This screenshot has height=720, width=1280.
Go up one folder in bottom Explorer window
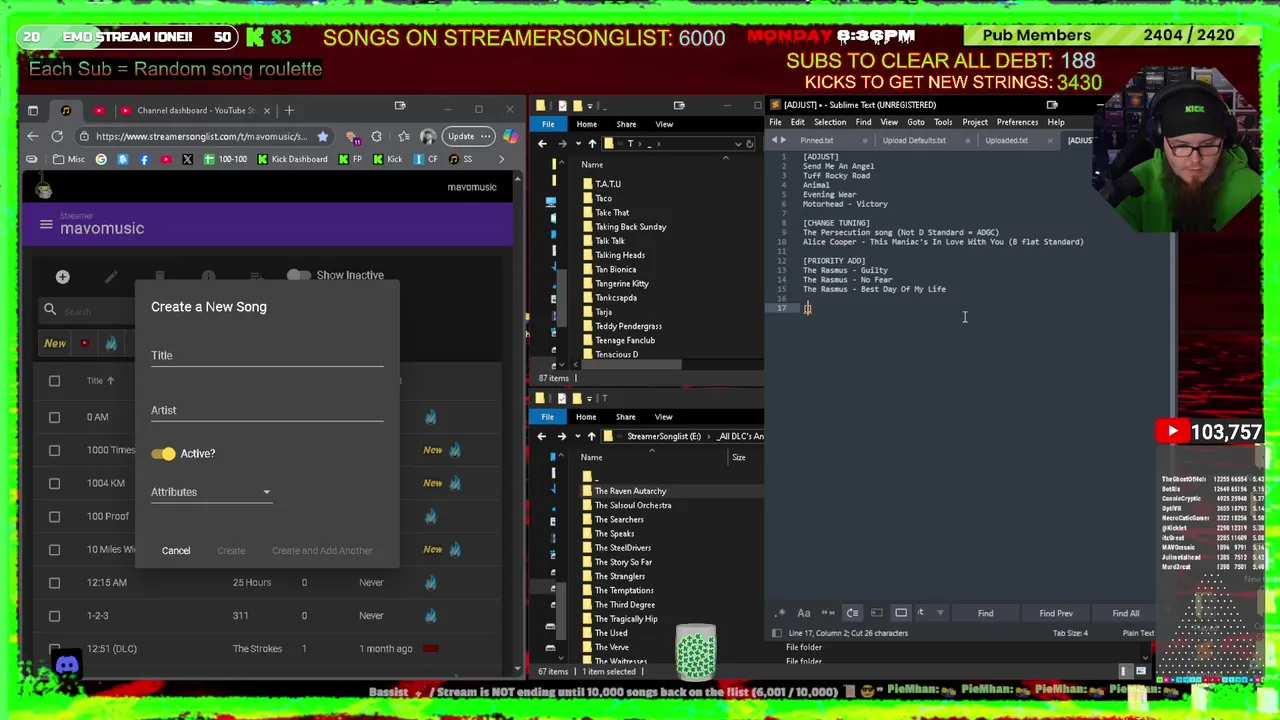tap(591, 436)
